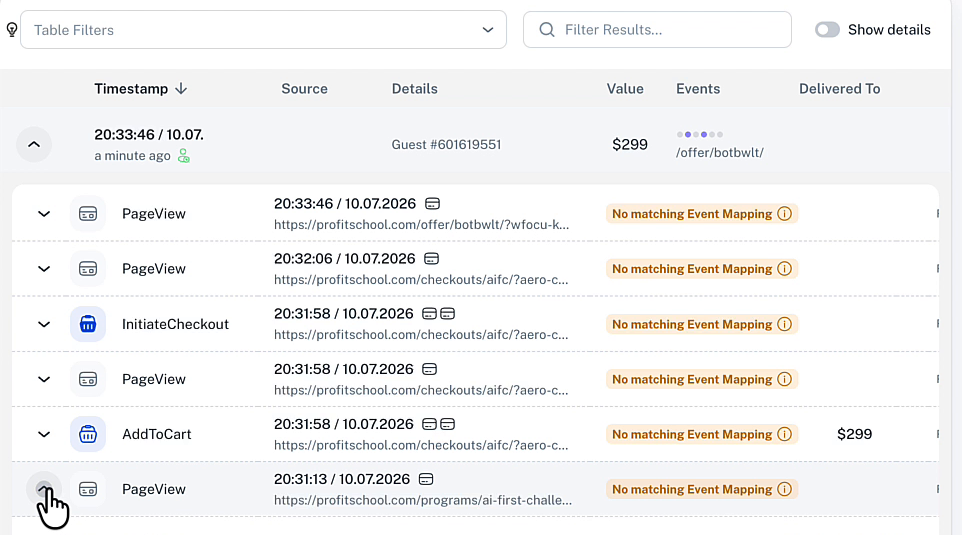Click the PageView icon for the 20:33:46 event
This screenshot has width=962, height=535.
[x=88, y=214]
